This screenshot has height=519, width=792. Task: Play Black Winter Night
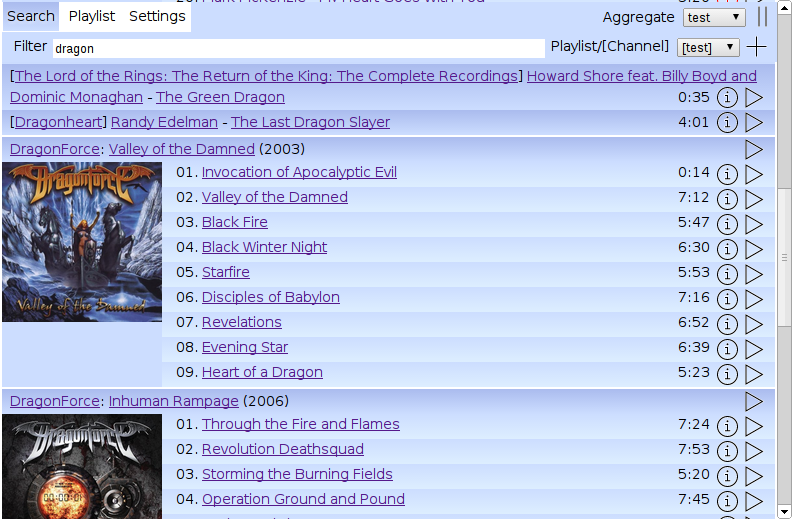coord(754,249)
